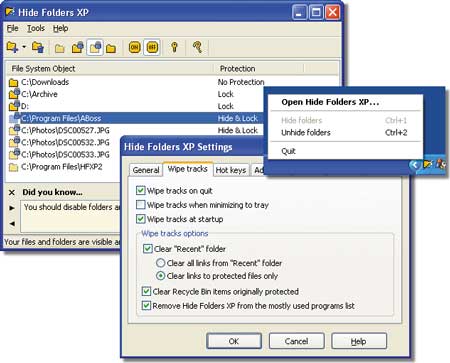Click OK in the Settings dialog
Image resolution: width=450 pixels, height=363 pixels.
(234, 341)
